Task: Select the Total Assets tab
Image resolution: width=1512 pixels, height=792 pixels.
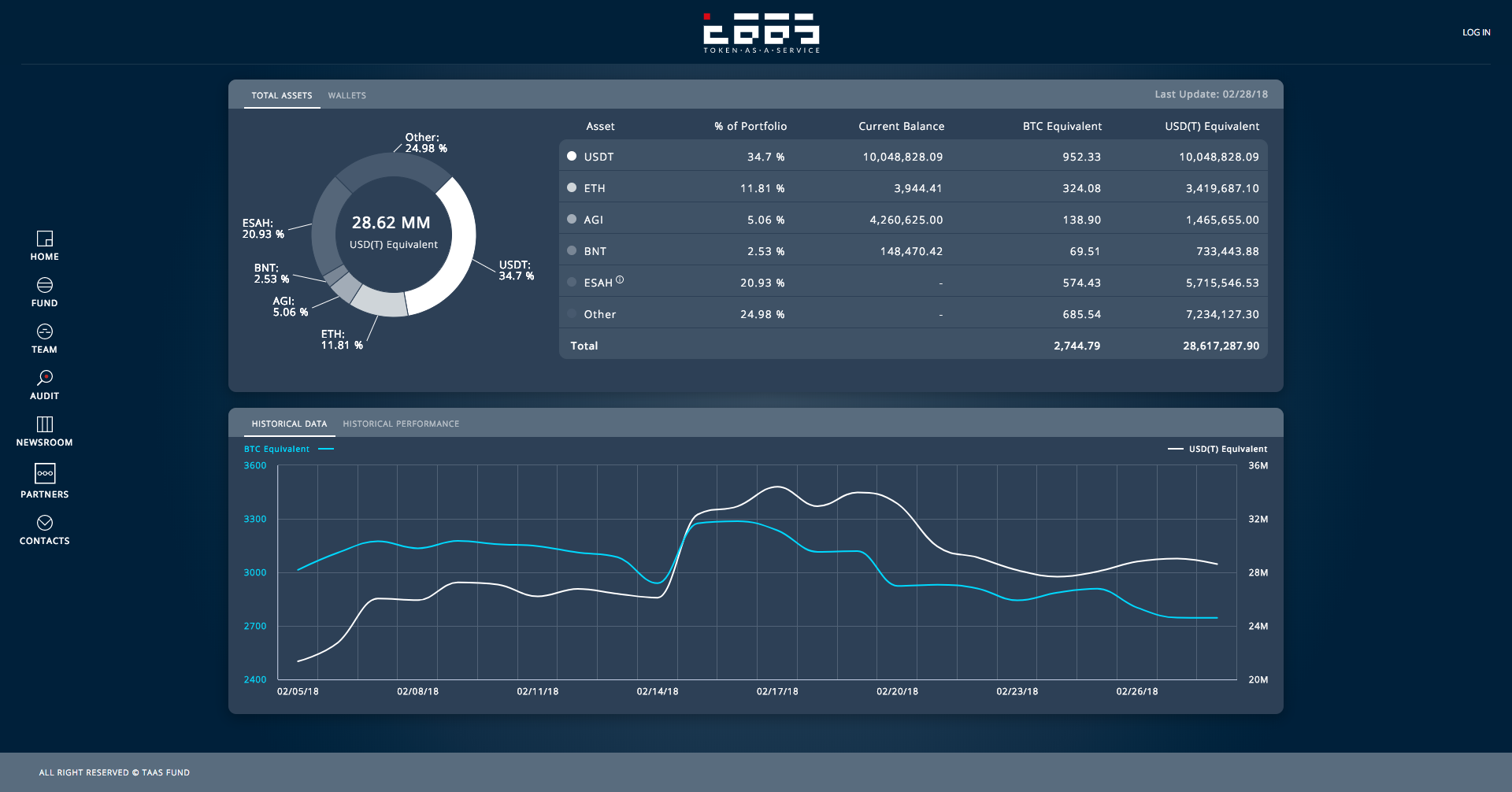Action: tap(282, 95)
